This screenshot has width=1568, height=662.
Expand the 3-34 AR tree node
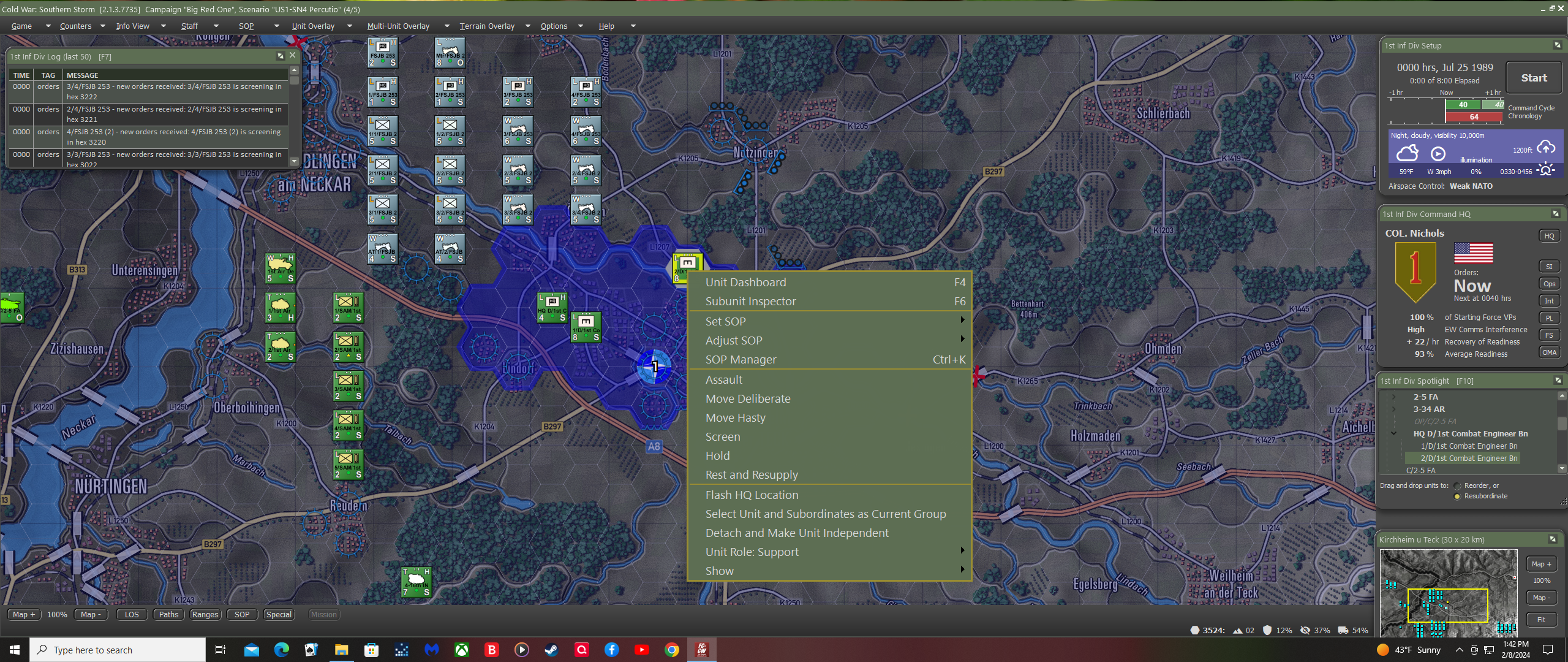click(1394, 409)
